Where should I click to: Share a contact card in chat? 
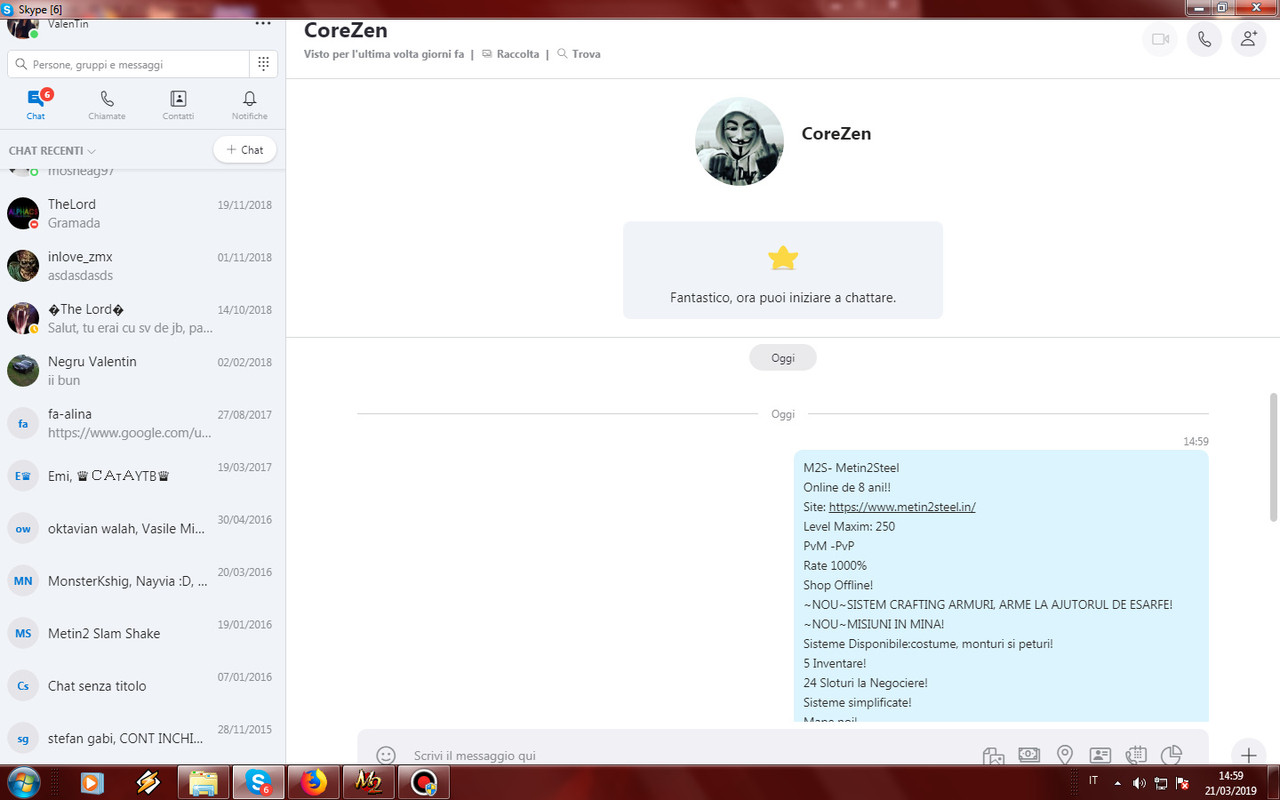tap(1100, 756)
